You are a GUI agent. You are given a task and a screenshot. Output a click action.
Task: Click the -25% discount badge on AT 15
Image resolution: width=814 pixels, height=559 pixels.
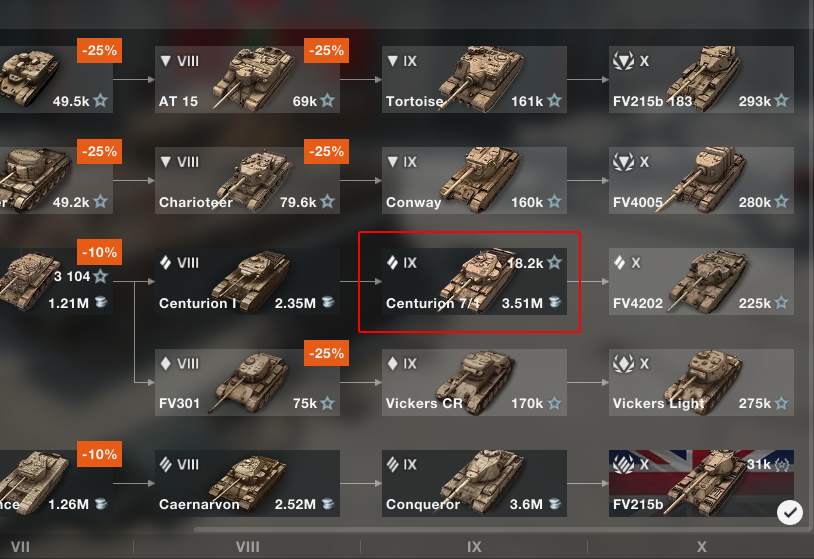[325, 50]
